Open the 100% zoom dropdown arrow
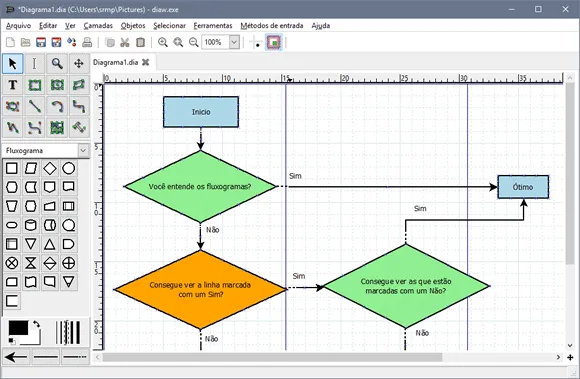This screenshot has width=580, height=379. (x=234, y=42)
